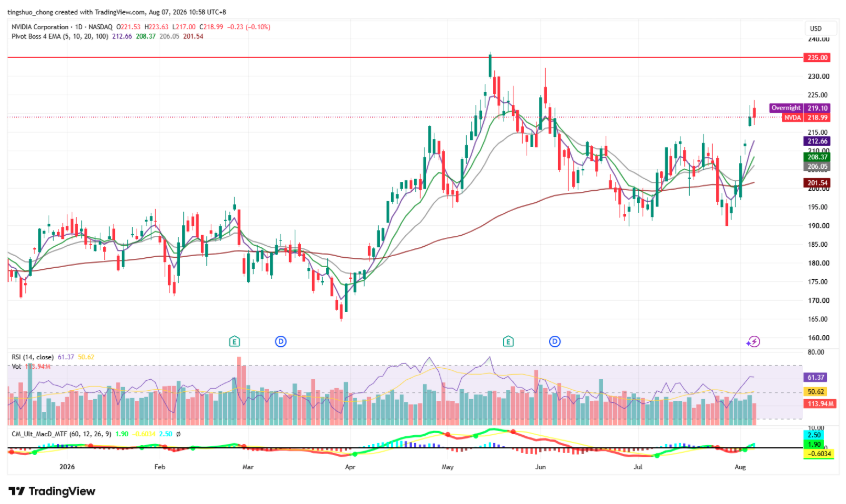
Task: Click the close value C218.99
Action: (x=212, y=27)
